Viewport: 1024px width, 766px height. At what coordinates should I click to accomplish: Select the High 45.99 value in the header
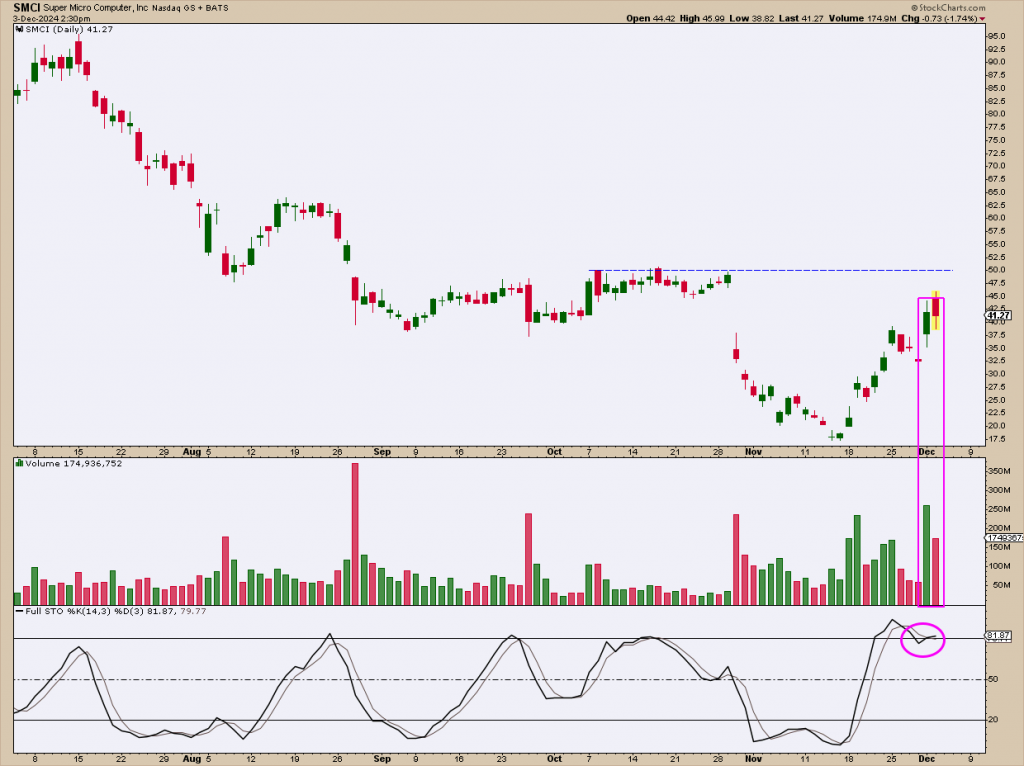(702, 18)
